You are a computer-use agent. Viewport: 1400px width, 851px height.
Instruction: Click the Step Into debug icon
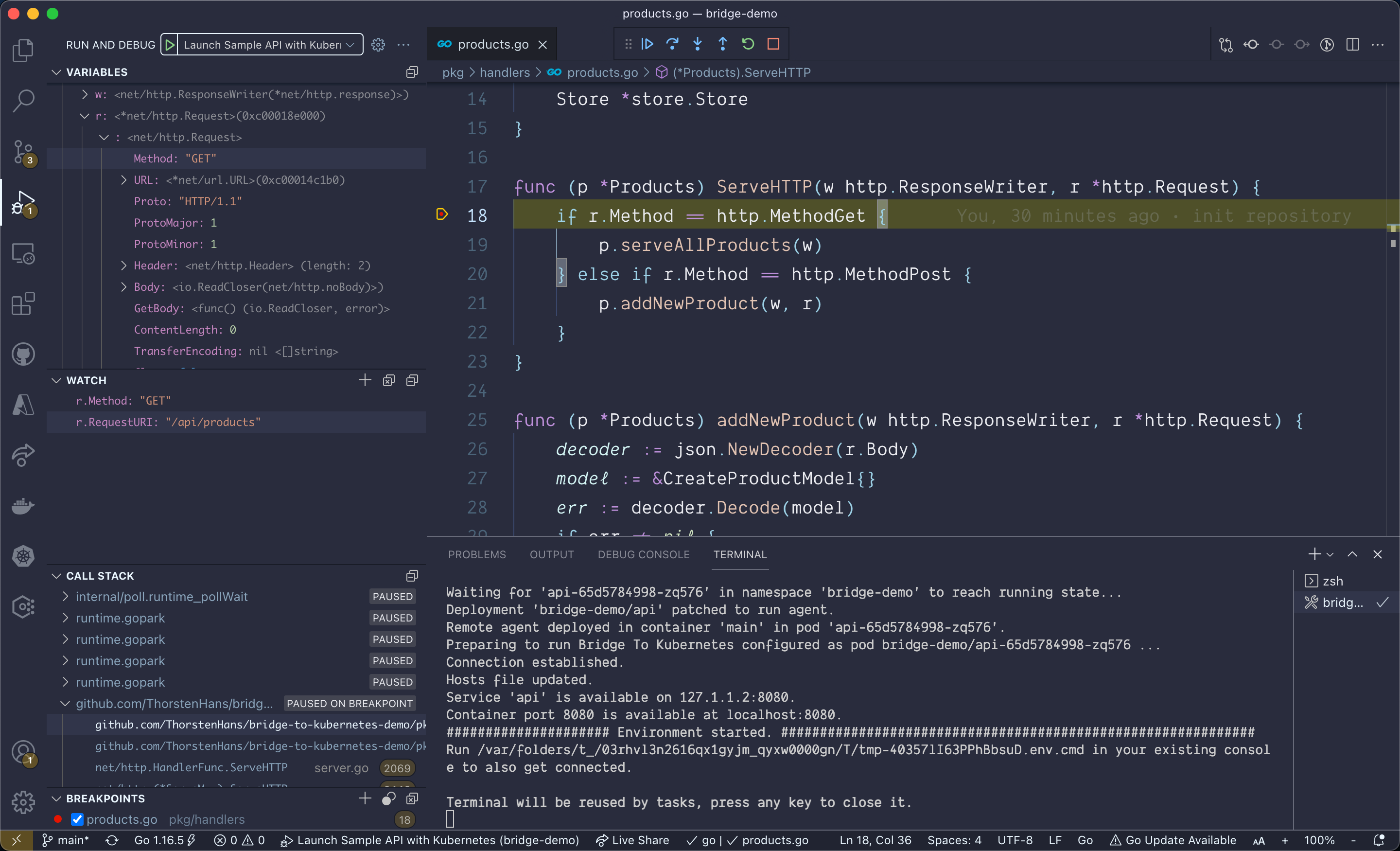tap(697, 44)
